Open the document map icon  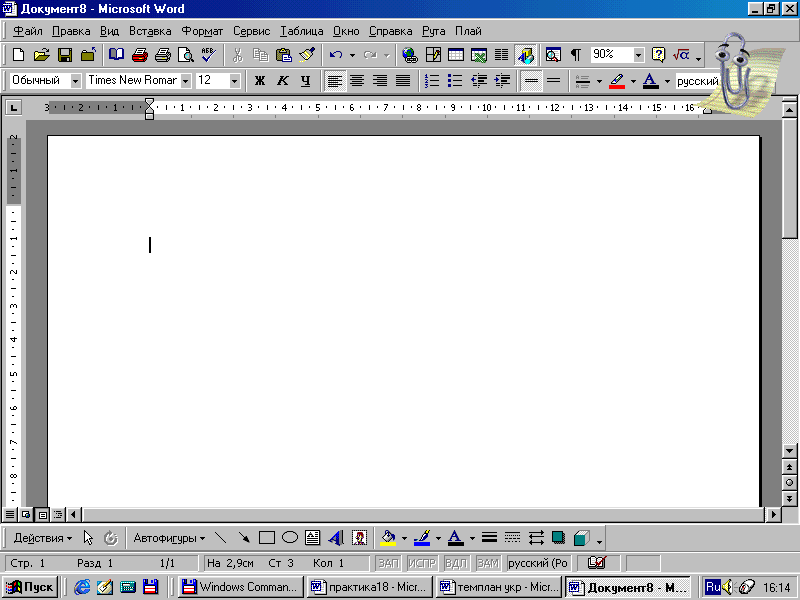[x=553, y=55]
